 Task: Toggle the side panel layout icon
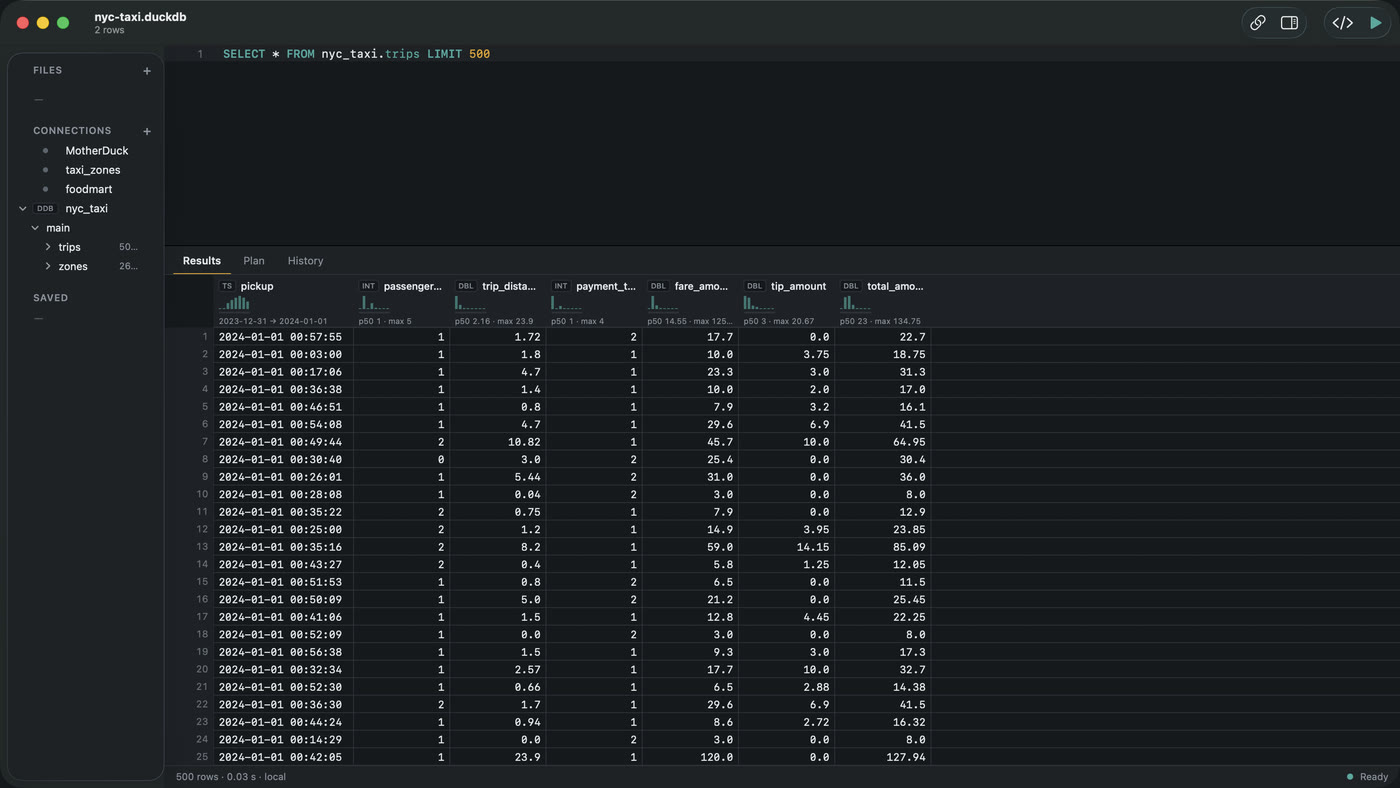[1289, 22]
